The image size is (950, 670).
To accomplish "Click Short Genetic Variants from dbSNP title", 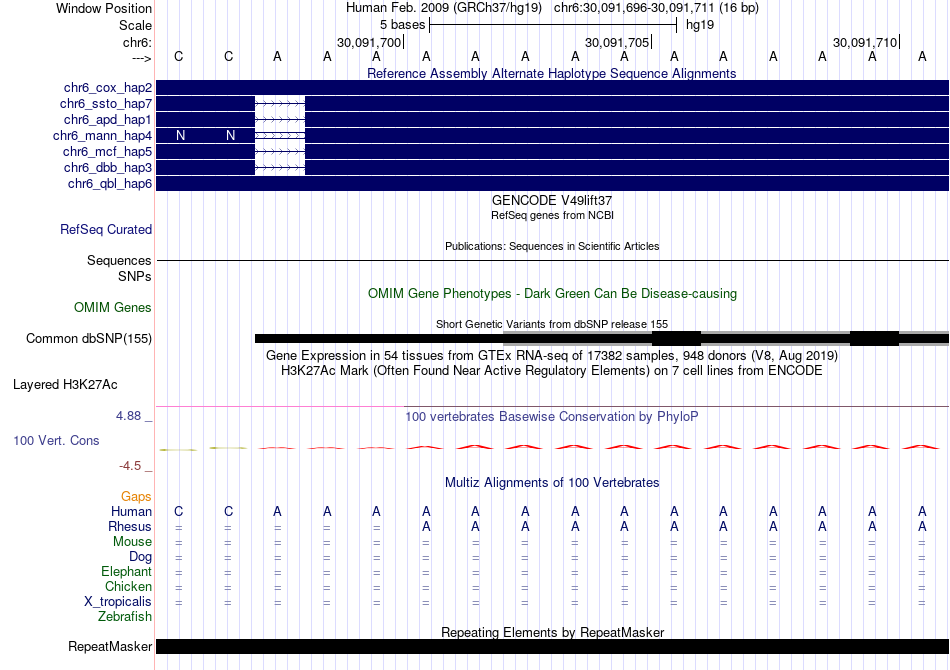I will click(x=552, y=324).
